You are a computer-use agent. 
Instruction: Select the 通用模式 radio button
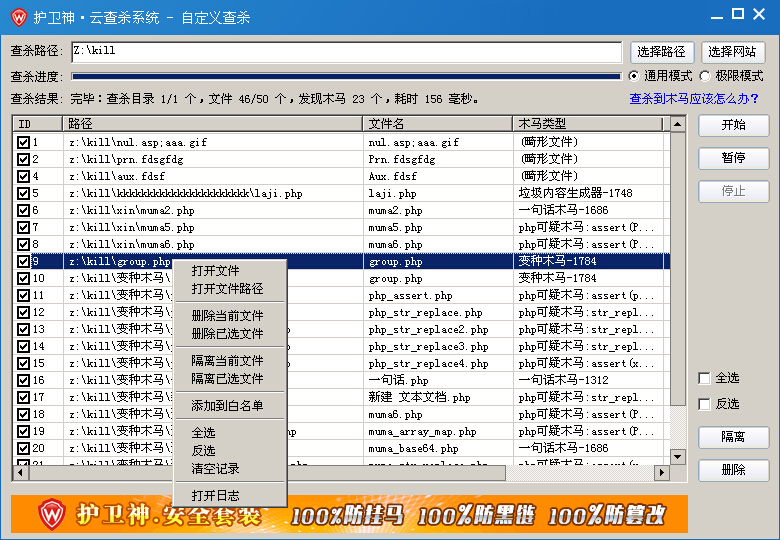click(x=633, y=76)
